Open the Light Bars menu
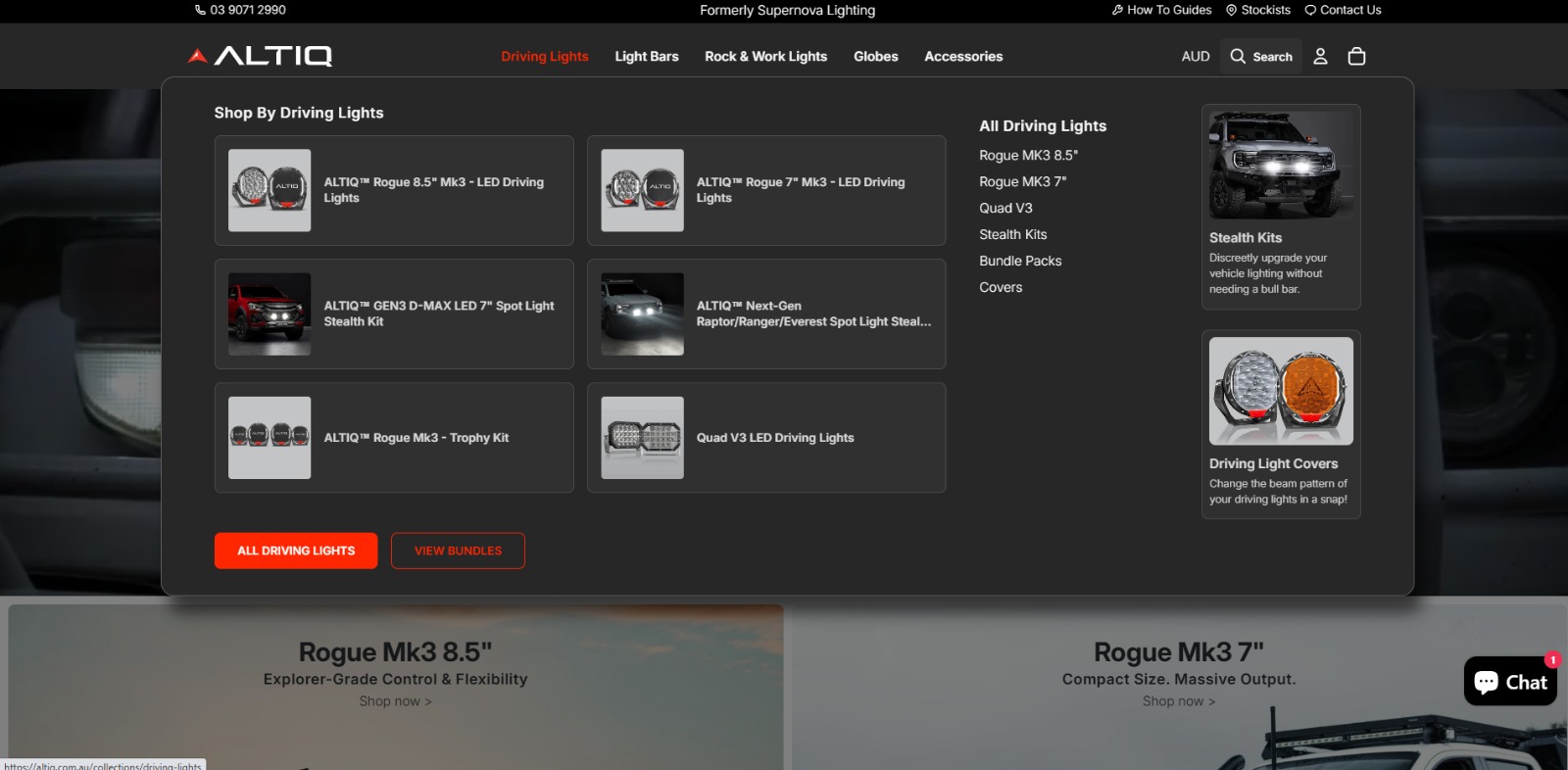Image resolution: width=1568 pixels, height=770 pixels. pos(647,56)
